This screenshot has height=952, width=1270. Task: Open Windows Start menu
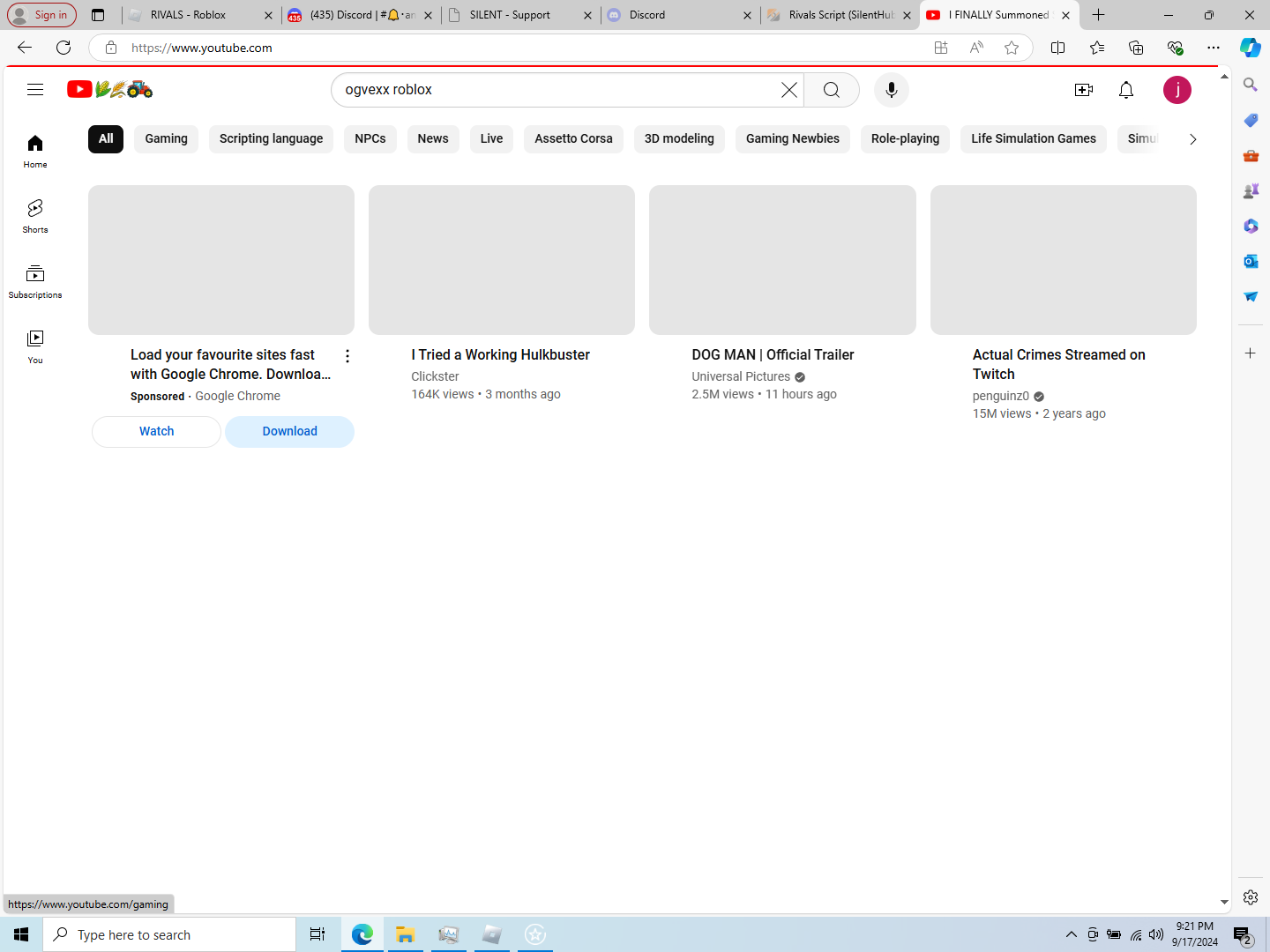point(21,934)
